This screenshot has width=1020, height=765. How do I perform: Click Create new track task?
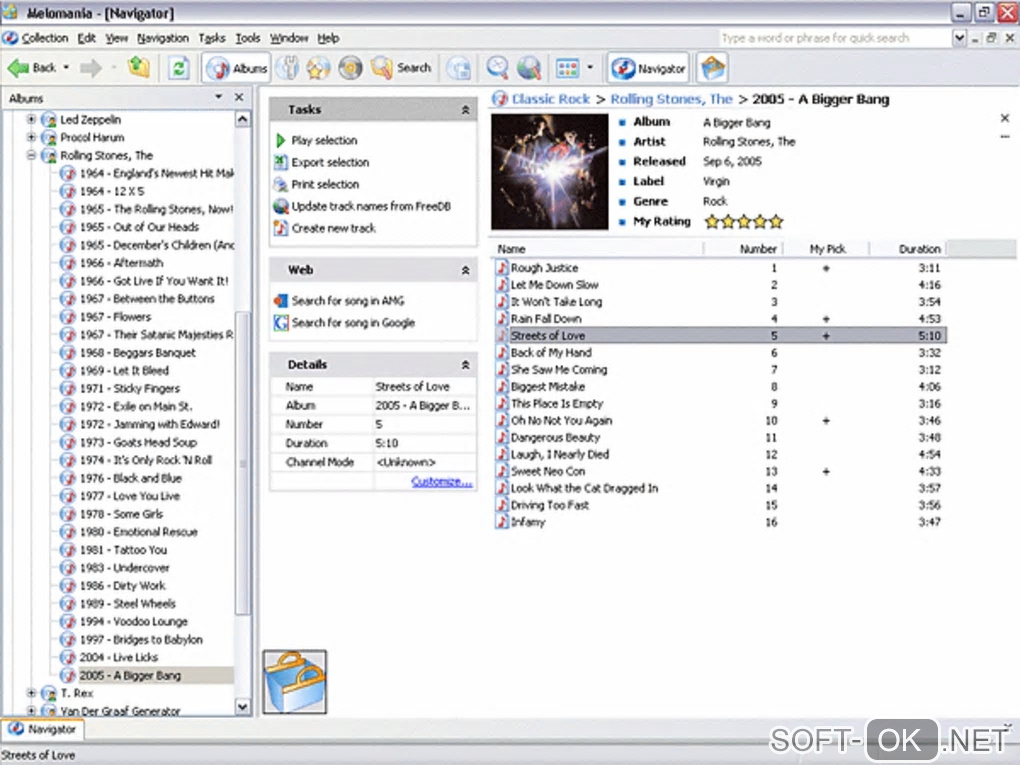click(333, 228)
